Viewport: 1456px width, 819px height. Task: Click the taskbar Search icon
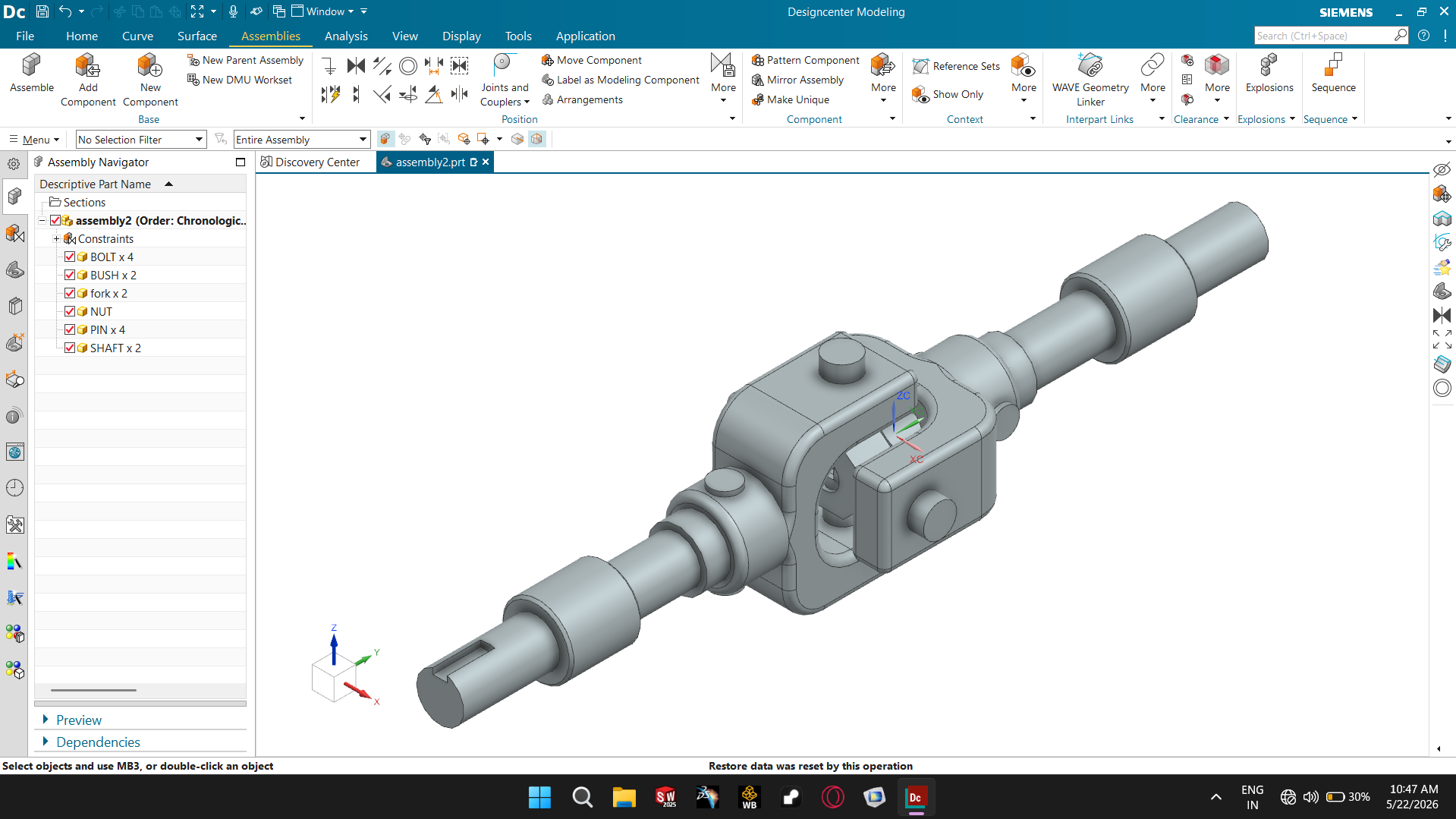[x=582, y=797]
